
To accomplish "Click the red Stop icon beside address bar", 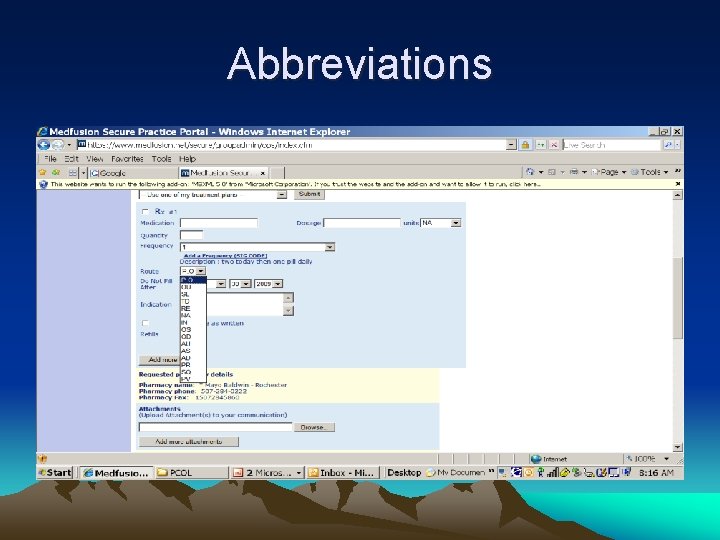I will click(x=554, y=145).
